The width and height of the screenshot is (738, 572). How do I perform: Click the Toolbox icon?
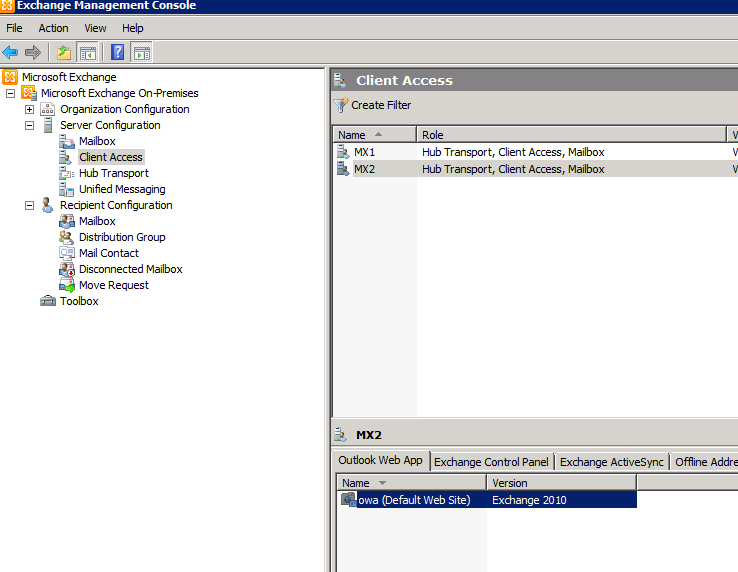point(48,301)
